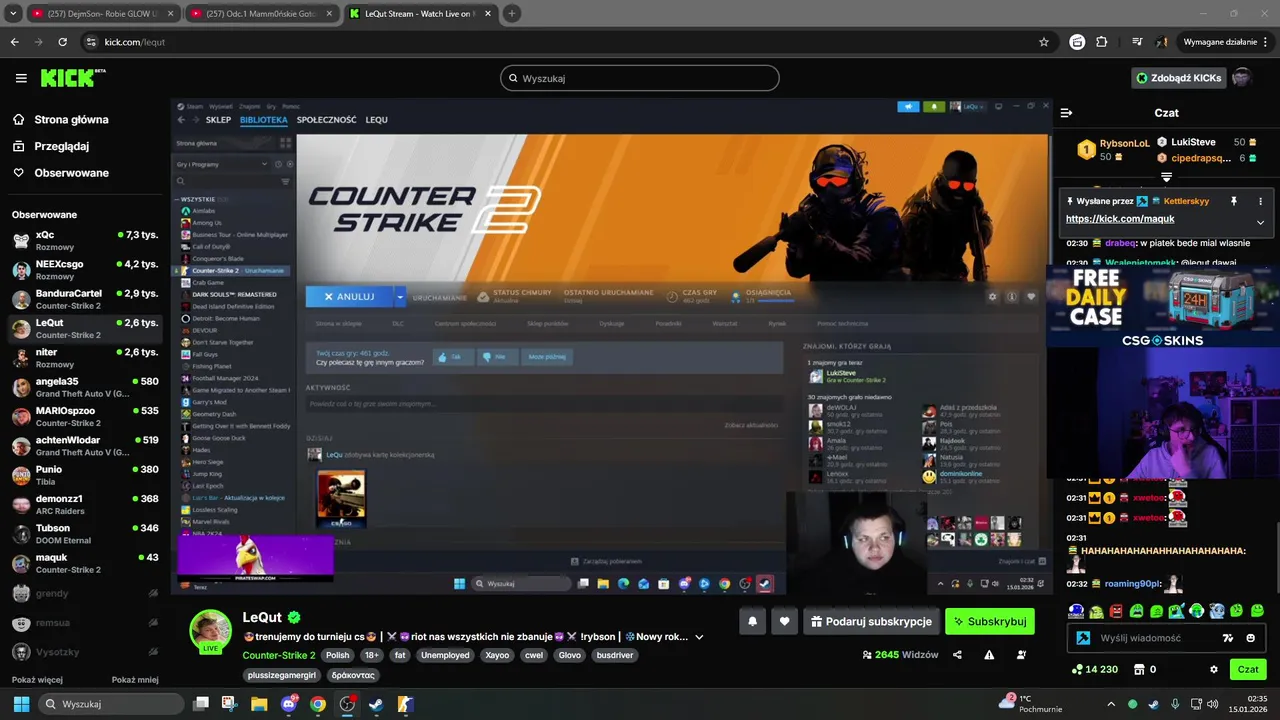Screen dimensions: 1280x720
Task: Open the https://kick.com/maquk link
Action: [x=1120, y=219]
